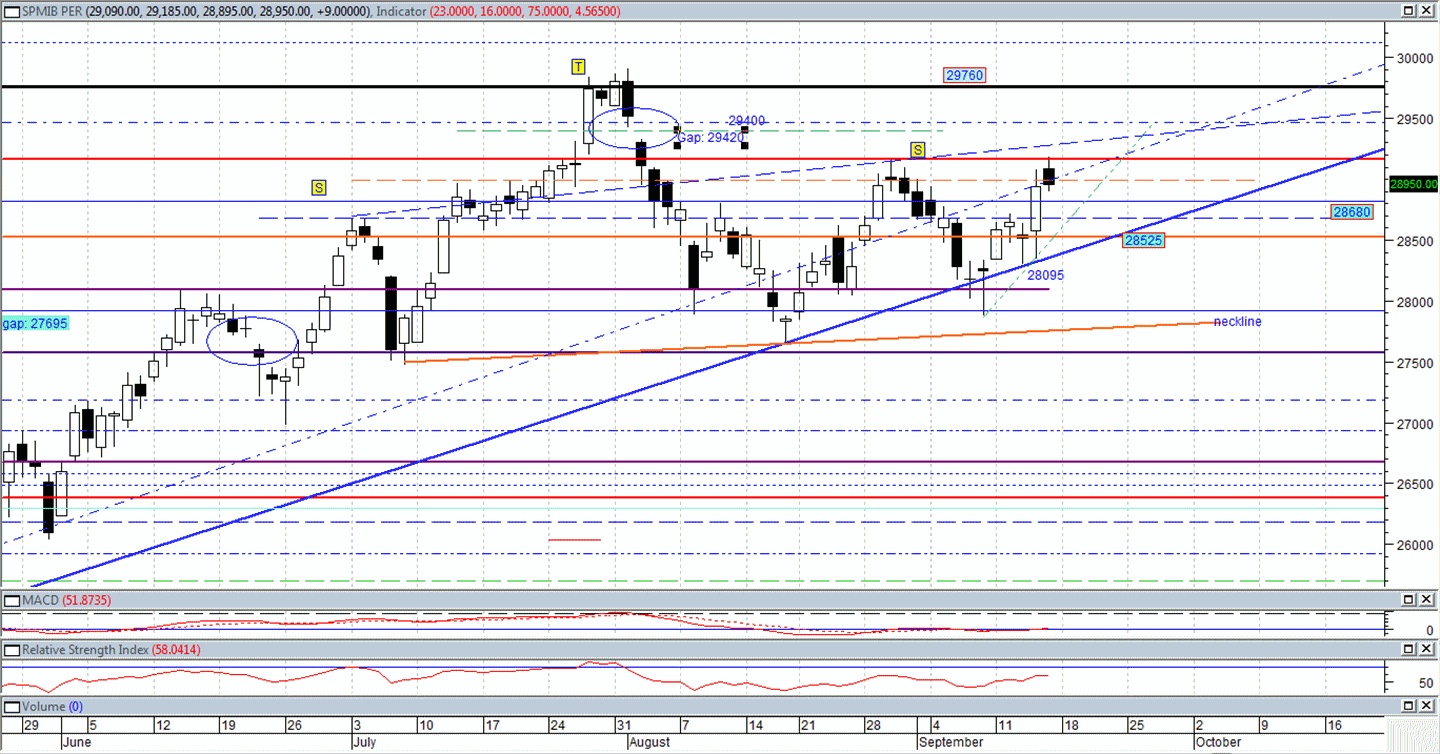Click the 16 date label on time axis

[x=1334, y=726]
